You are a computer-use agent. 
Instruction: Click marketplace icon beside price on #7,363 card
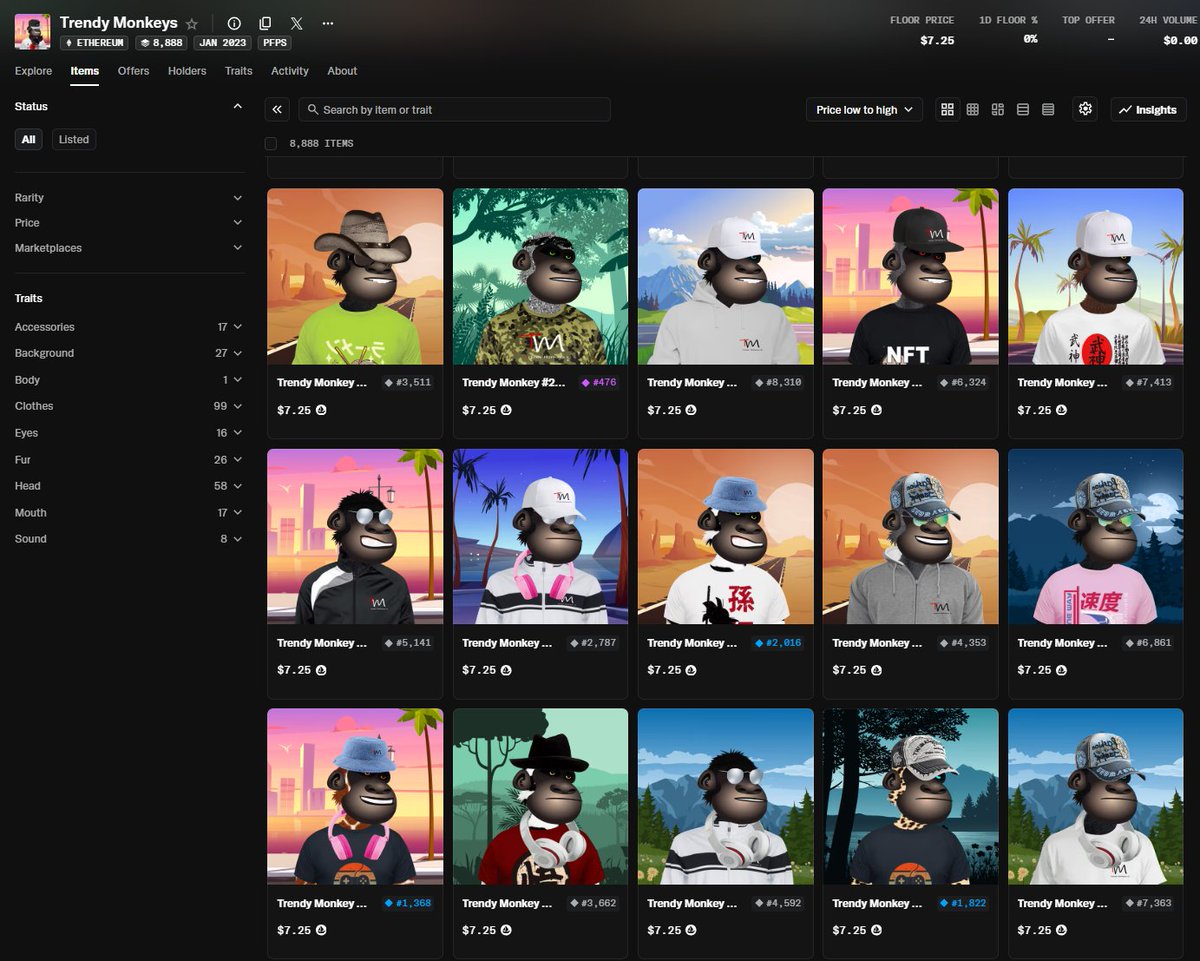point(1062,930)
